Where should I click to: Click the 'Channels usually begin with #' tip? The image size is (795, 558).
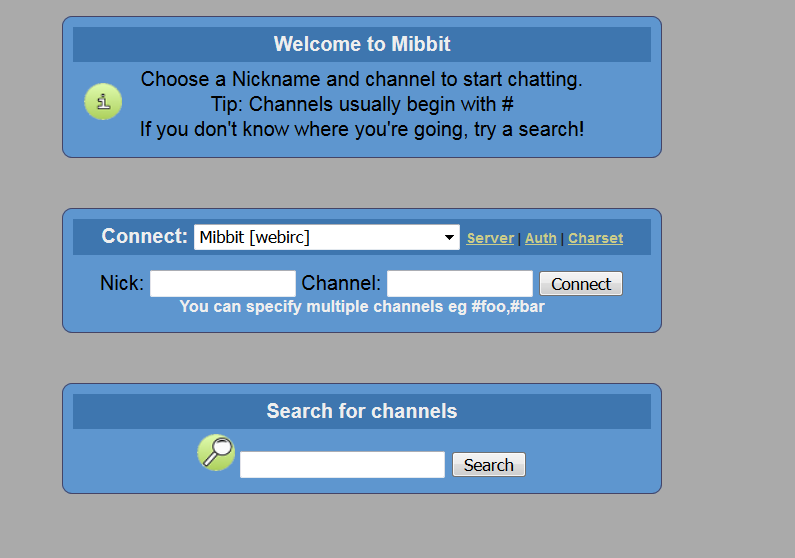coord(362,104)
